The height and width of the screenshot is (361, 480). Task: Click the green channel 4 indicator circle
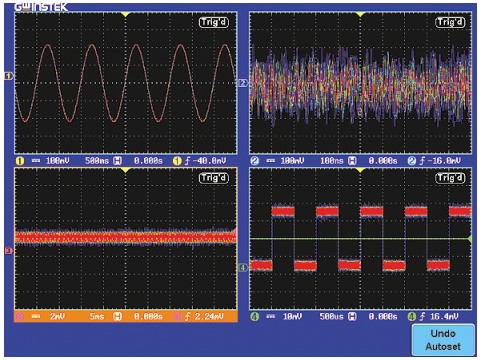(x=255, y=317)
